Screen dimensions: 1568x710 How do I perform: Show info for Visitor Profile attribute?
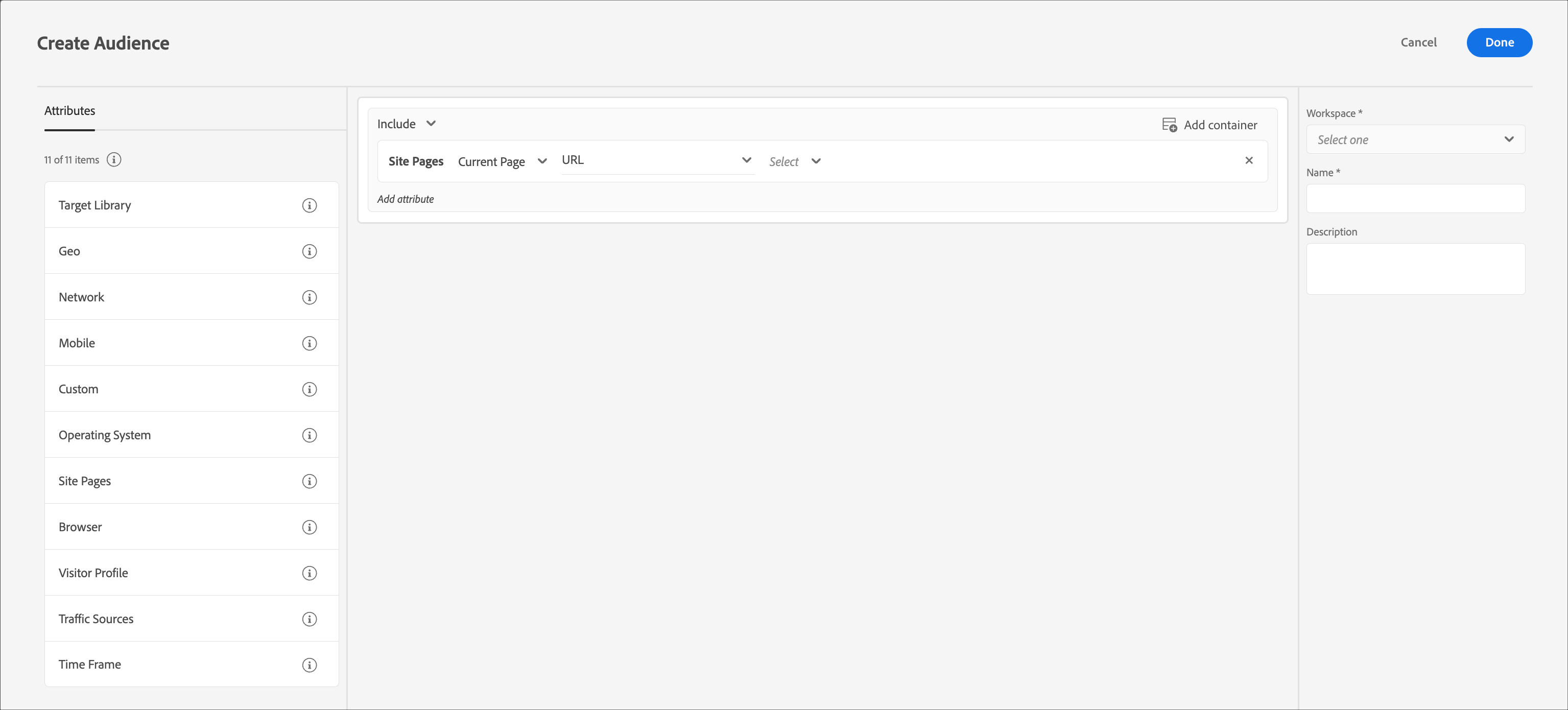(309, 573)
